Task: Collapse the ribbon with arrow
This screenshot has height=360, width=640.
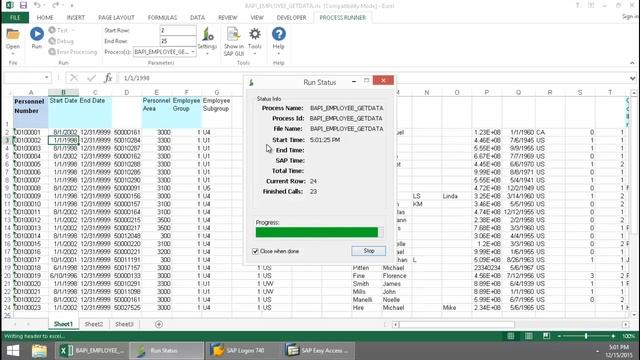Action: point(632,63)
